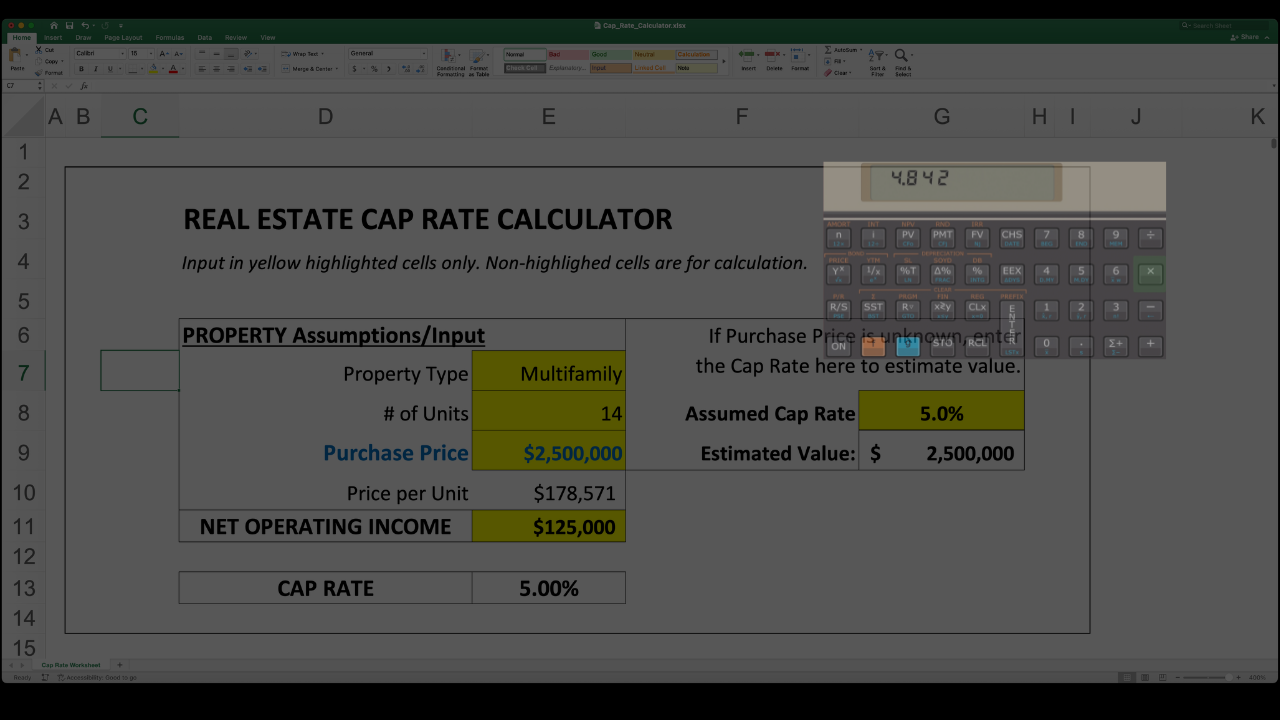Click the CHS key on calculator
The width and height of the screenshot is (1280, 720).
(1012, 238)
